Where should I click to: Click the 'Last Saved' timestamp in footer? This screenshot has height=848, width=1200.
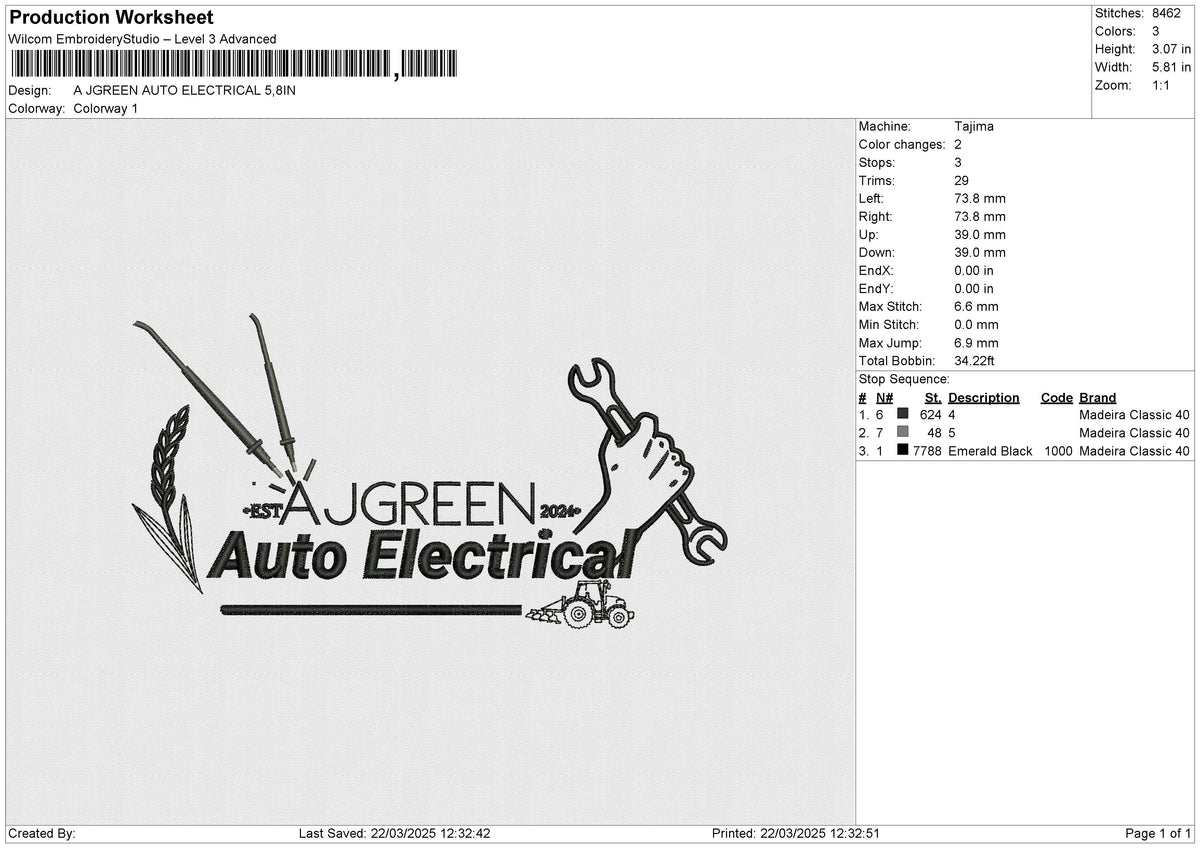tap(394, 833)
